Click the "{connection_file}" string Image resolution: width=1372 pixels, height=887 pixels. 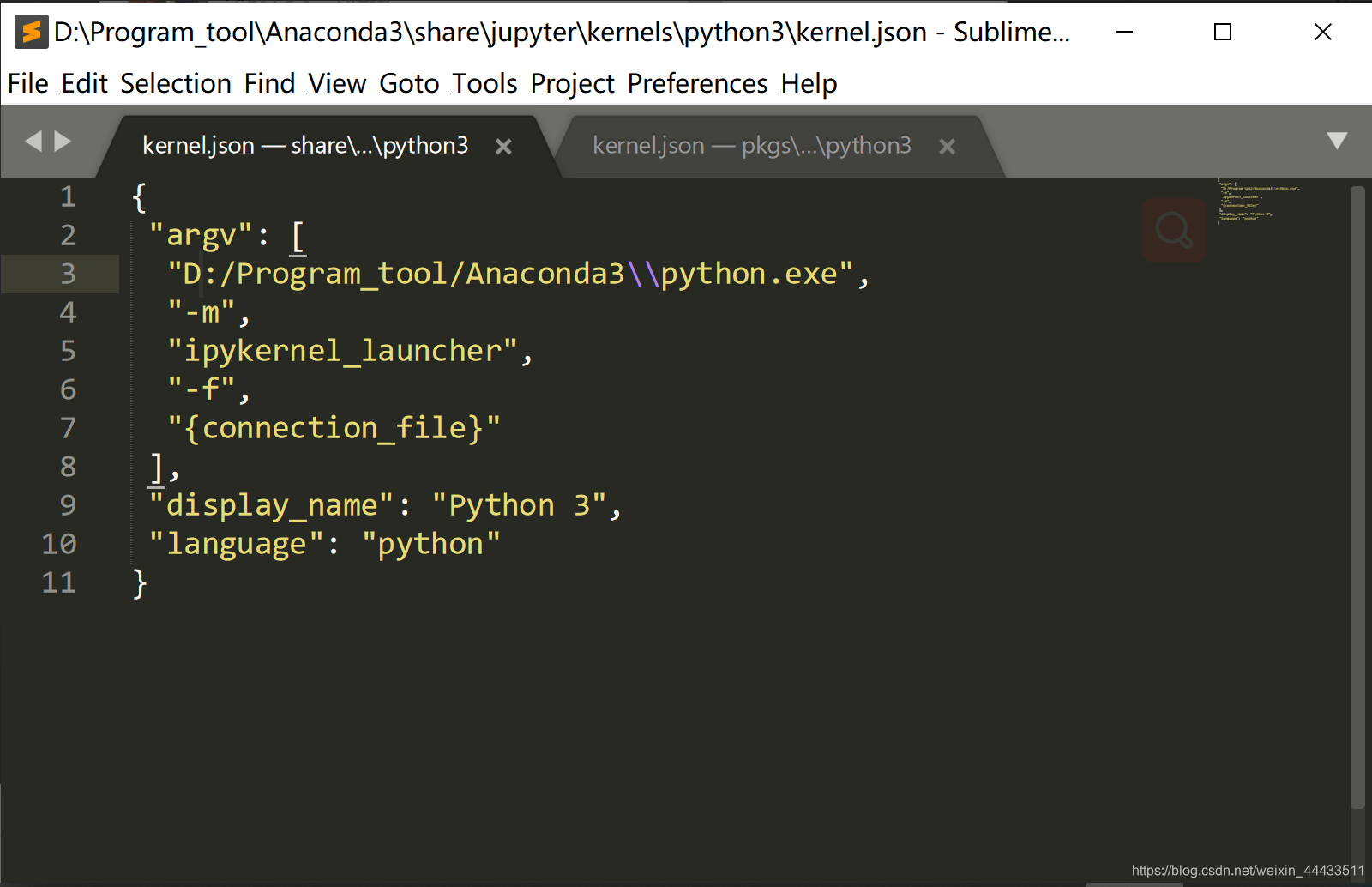(x=334, y=428)
